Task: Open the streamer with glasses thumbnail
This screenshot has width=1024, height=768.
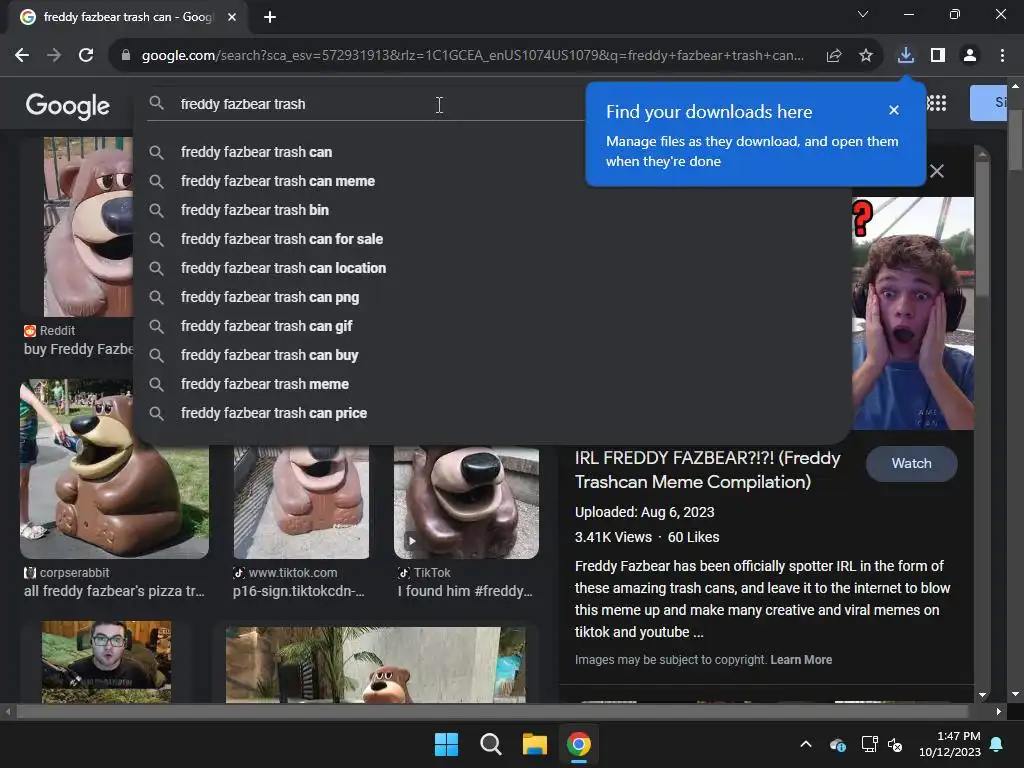Action: tap(106, 662)
